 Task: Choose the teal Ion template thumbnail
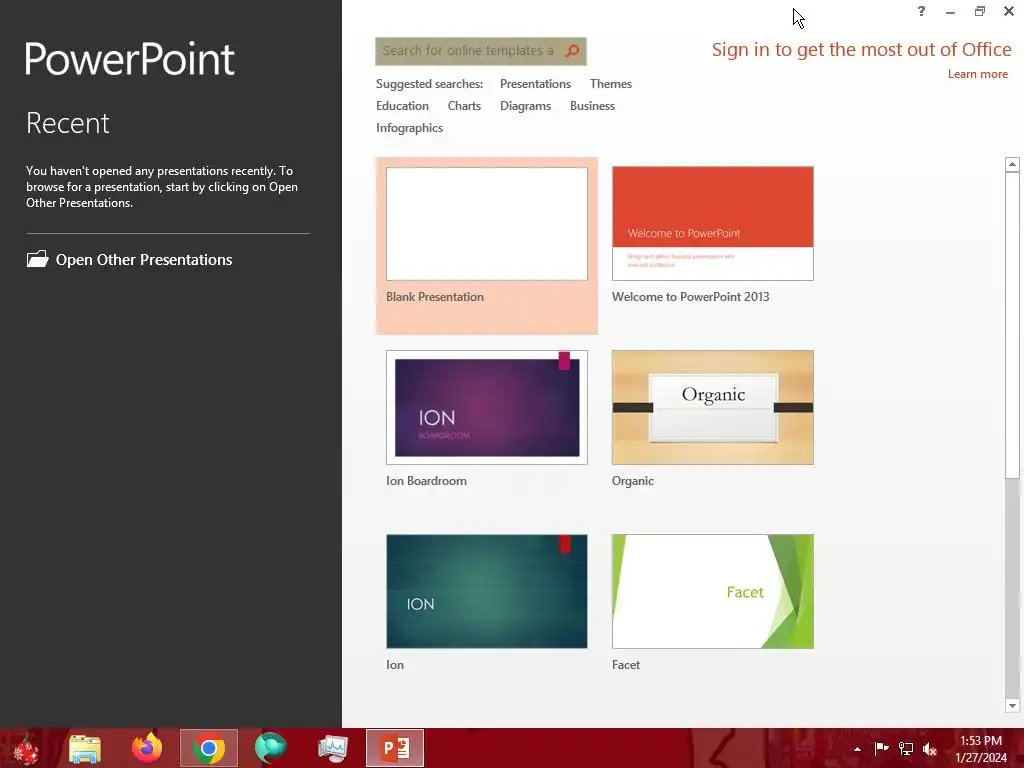click(487, 592)
